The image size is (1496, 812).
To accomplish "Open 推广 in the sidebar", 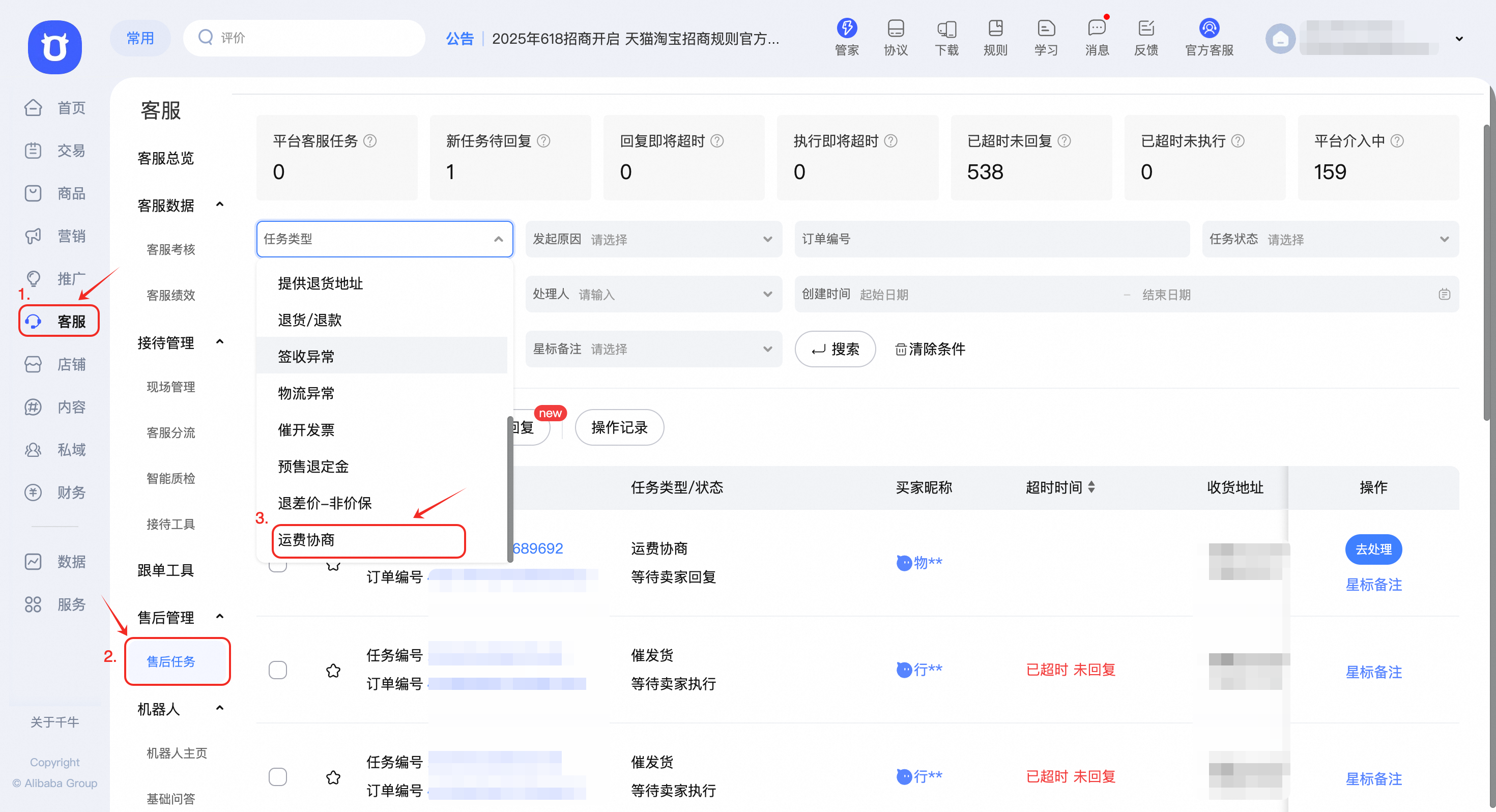I will (55, 279).
